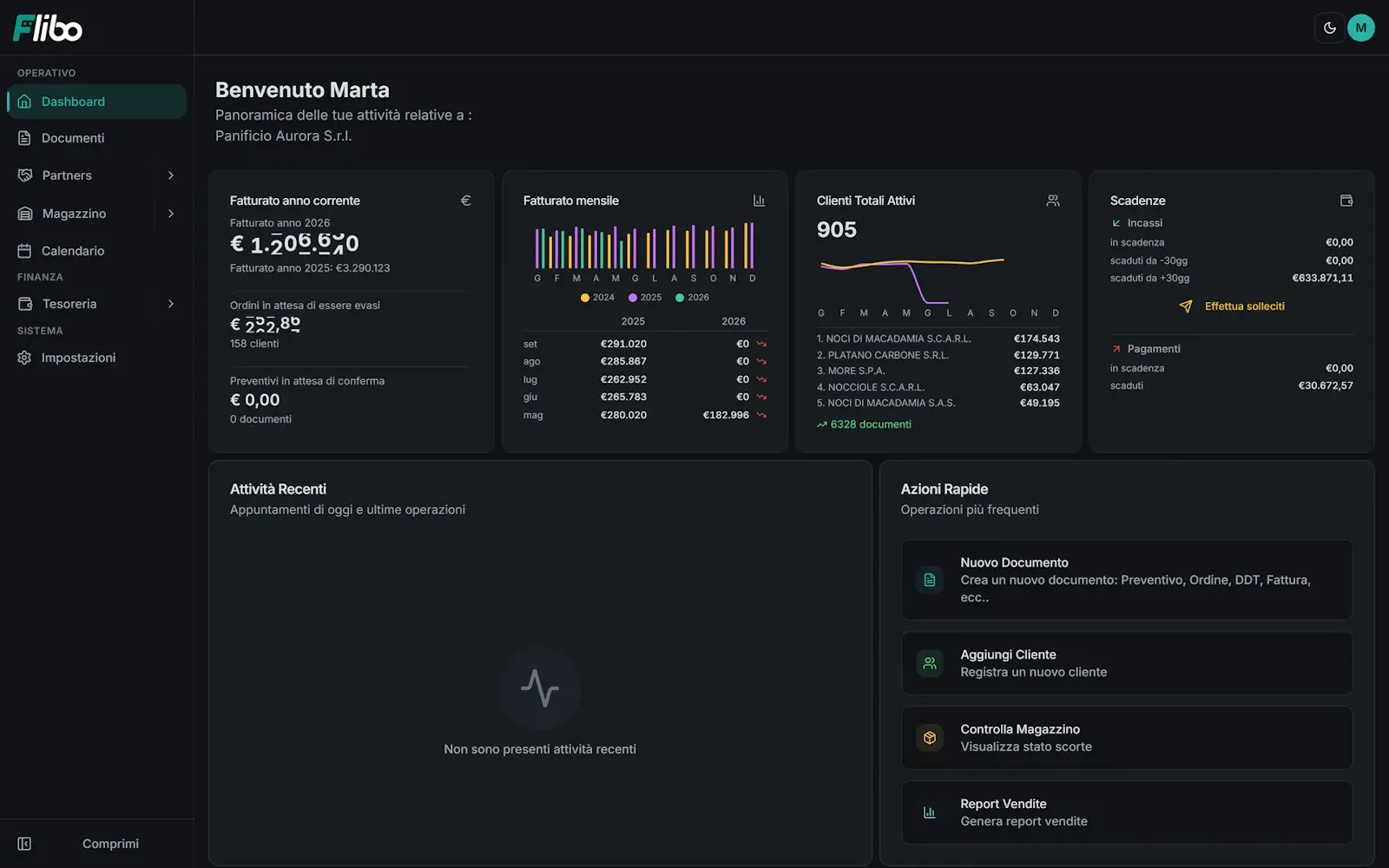
Task: Click the Flibo logo
Action: 48,29
